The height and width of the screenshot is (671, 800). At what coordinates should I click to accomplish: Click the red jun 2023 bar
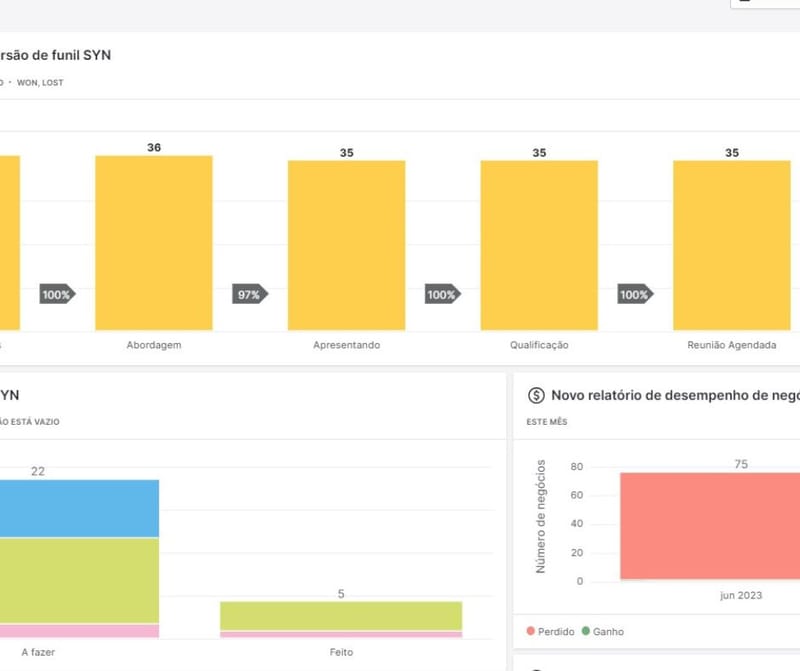710,526
